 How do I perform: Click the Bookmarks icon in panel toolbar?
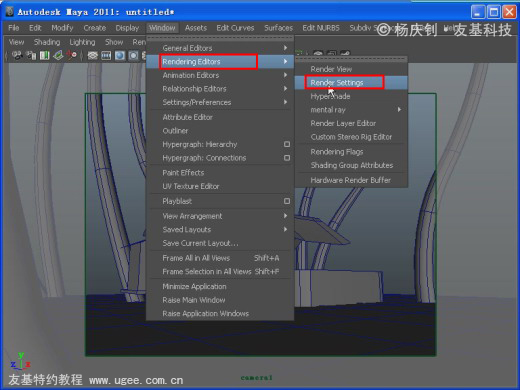(x=45, y=55)
